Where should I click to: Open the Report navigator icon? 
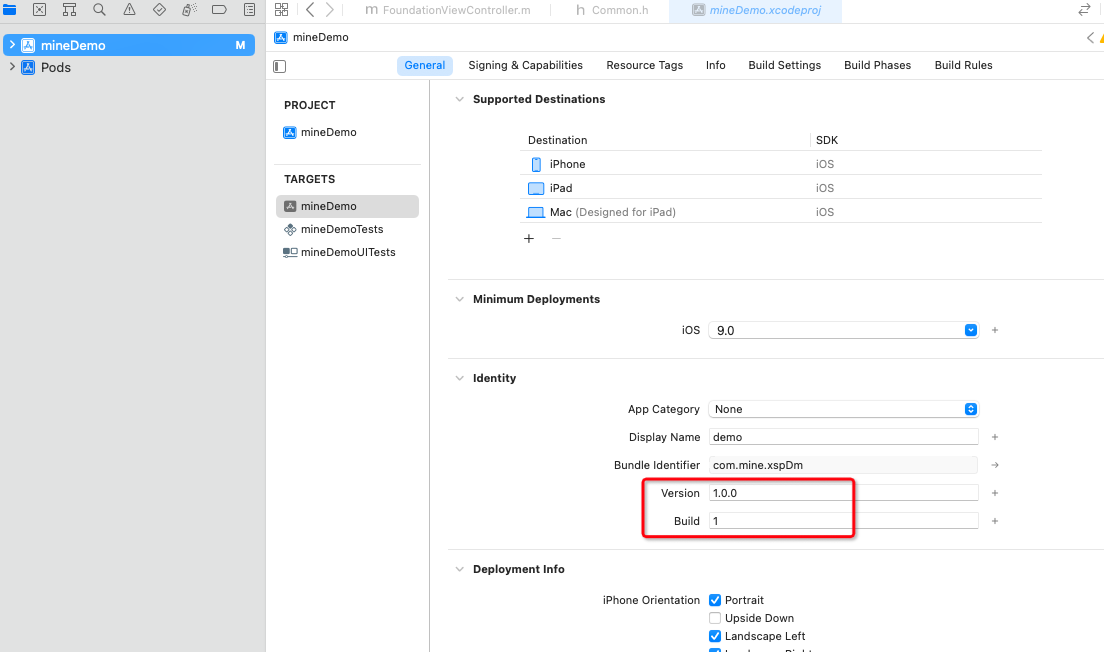249,9
